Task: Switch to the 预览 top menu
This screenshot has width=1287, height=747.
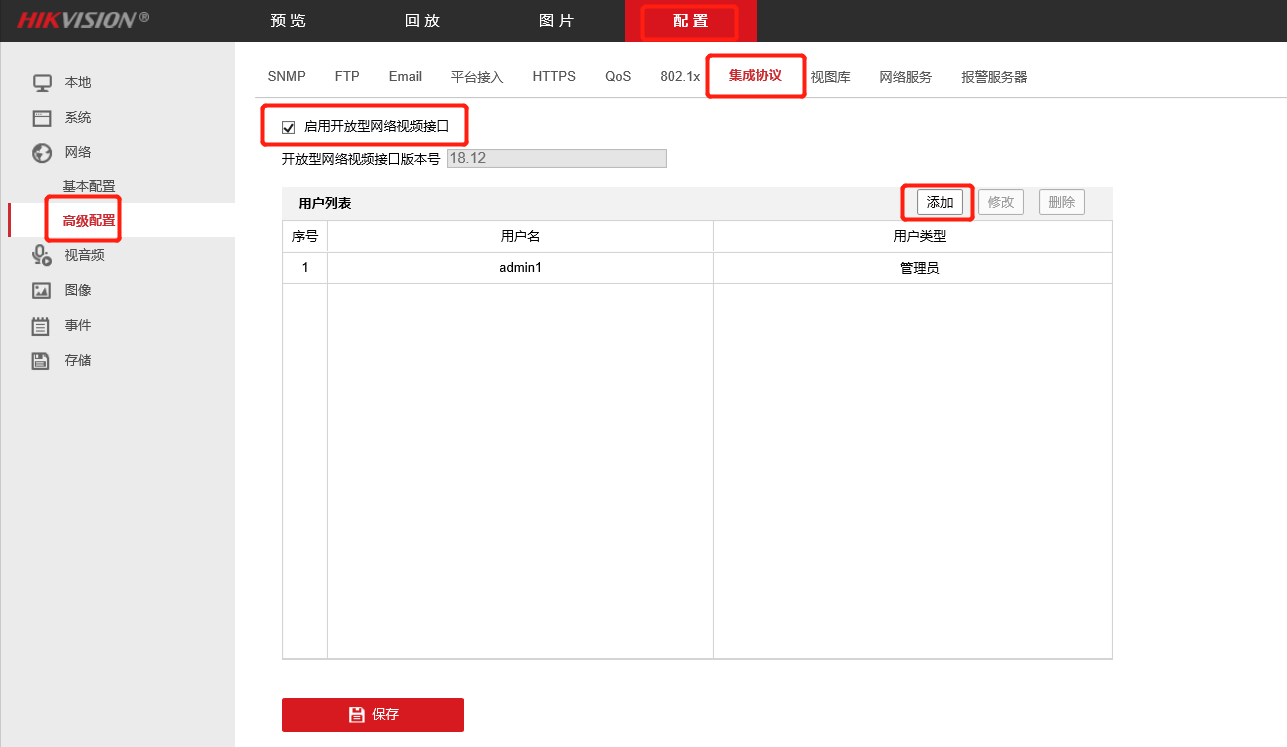Action: point(288,21)
